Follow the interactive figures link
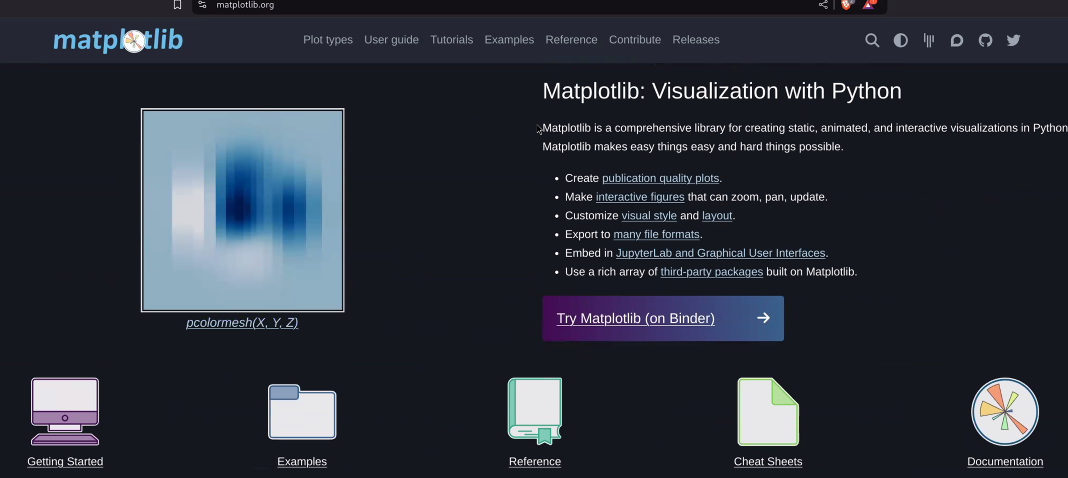This screenshot has height=478, width=1068. (640, 197)
